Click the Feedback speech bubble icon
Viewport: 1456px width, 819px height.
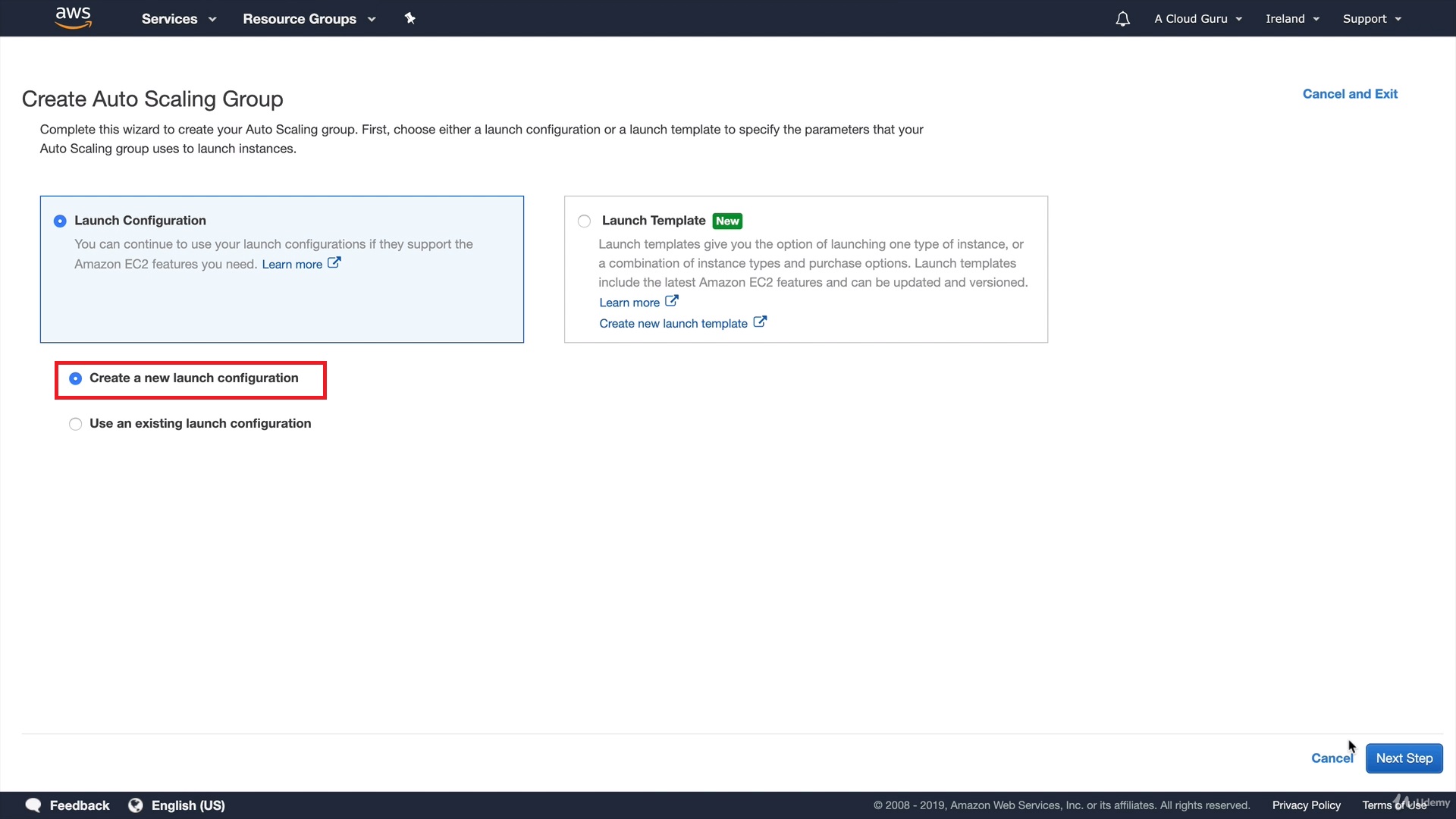[x=33, y=805]
